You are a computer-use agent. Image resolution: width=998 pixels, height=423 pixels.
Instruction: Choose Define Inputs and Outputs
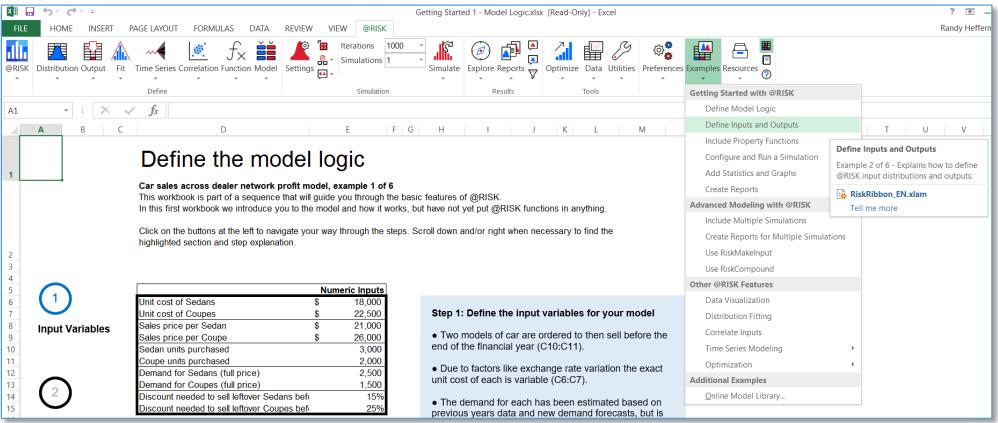(x=772, y=125)
